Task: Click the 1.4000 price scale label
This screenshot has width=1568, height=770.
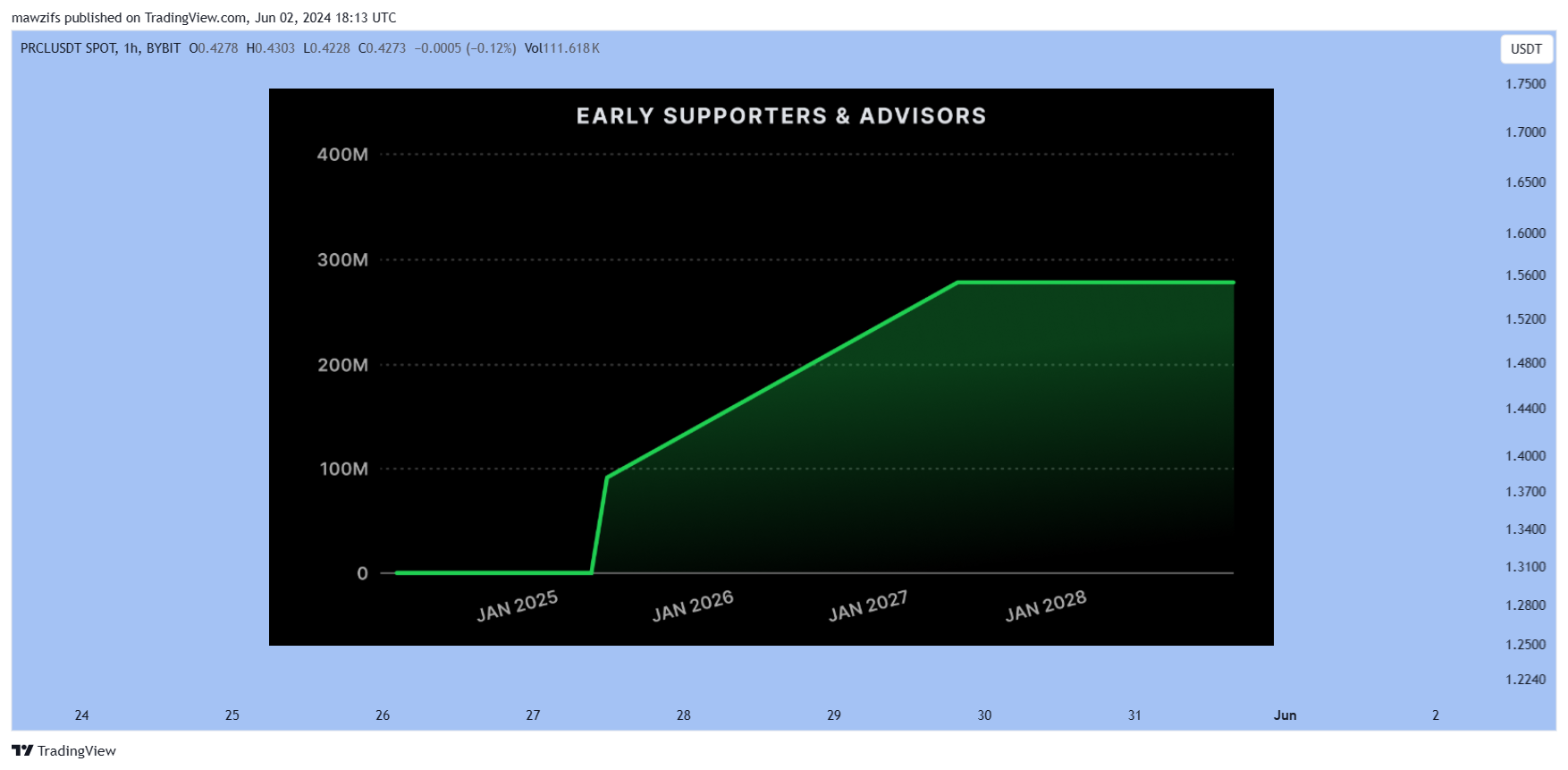Action: (x=1526, y=456)
